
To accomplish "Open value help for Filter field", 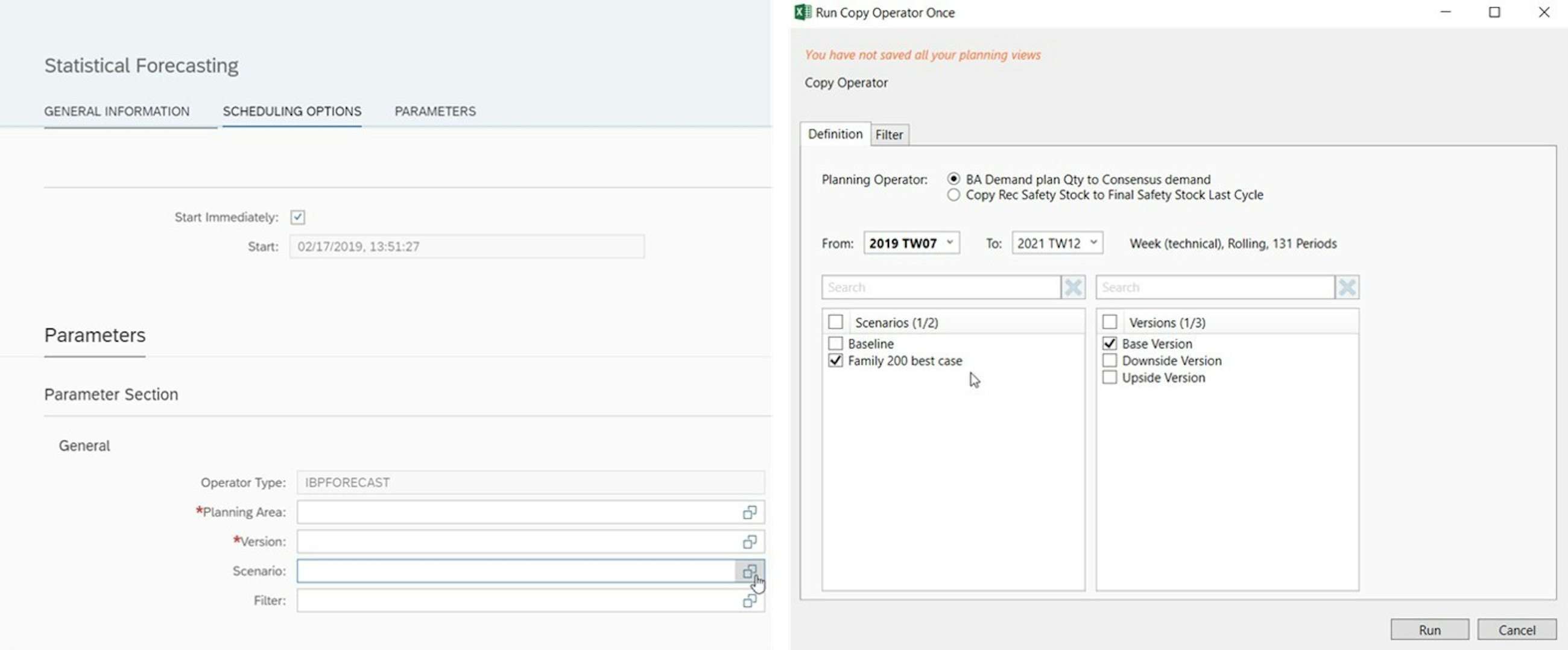I will [x=750, y=600].
